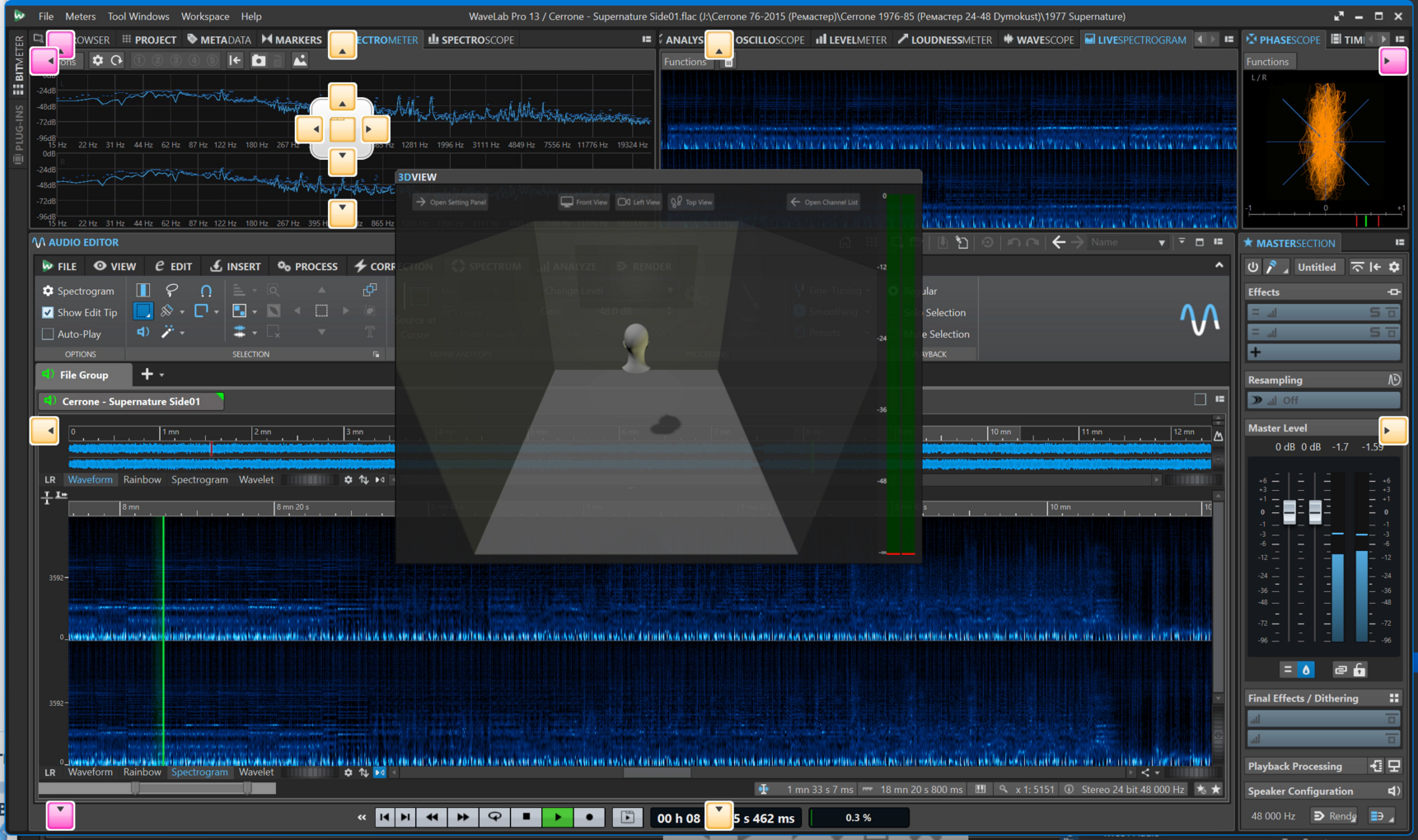Viewport: 1418px width, 840px height.
Task: Select the rectangle spectrum selection tool
Action: point(143,310)
